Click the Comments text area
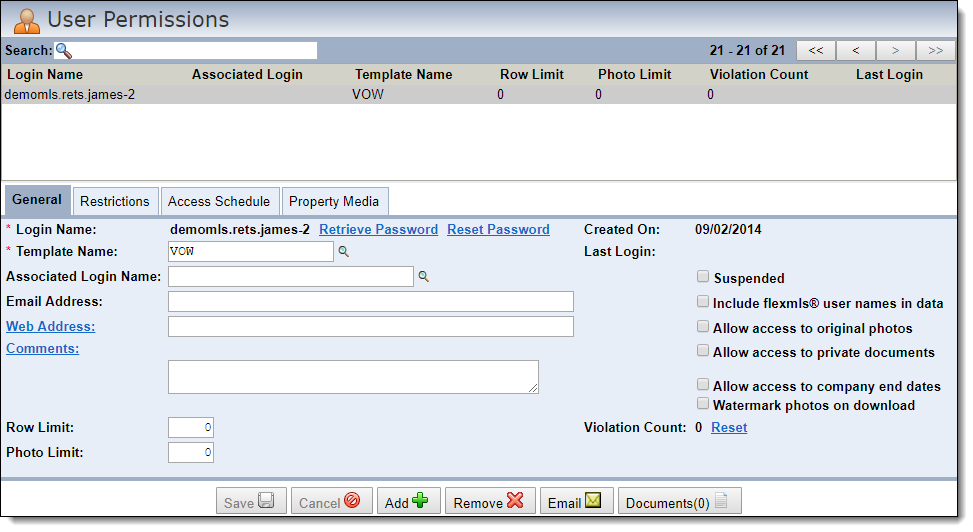 pos(353,377)
